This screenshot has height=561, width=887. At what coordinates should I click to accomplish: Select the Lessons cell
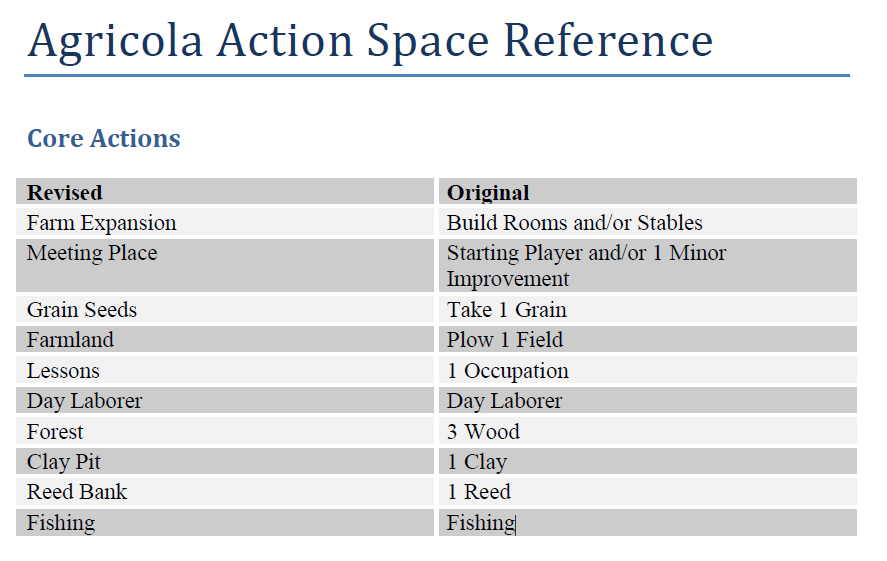pyautogui.click(x=225, y=370)
